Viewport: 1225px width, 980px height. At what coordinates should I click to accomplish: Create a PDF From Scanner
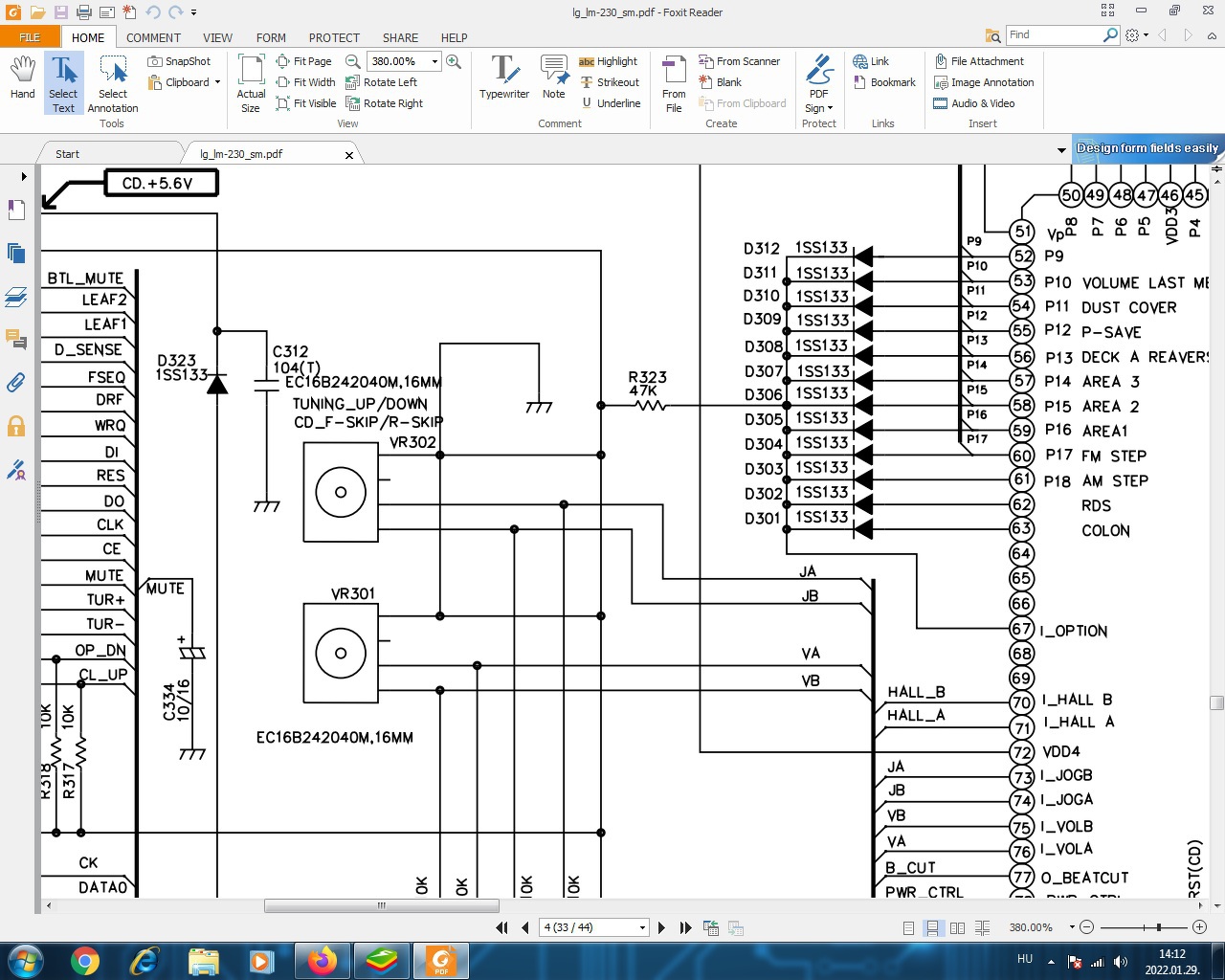pyautogui.click(x=739, y=61)
